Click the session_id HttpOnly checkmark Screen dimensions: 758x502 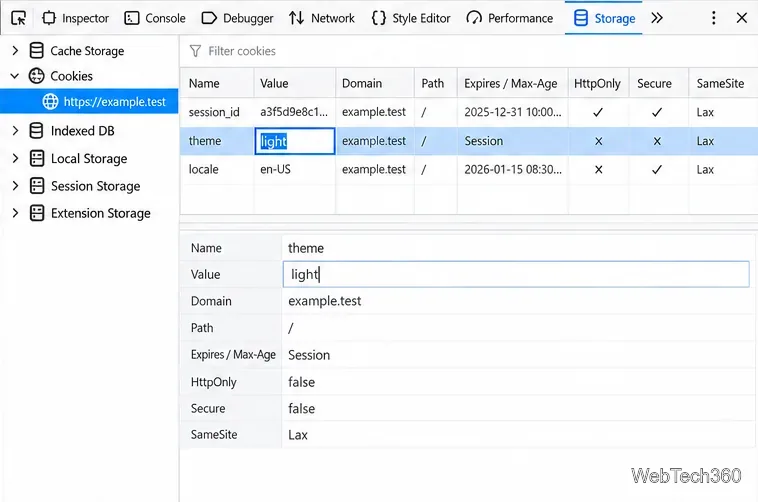point(598,112)
